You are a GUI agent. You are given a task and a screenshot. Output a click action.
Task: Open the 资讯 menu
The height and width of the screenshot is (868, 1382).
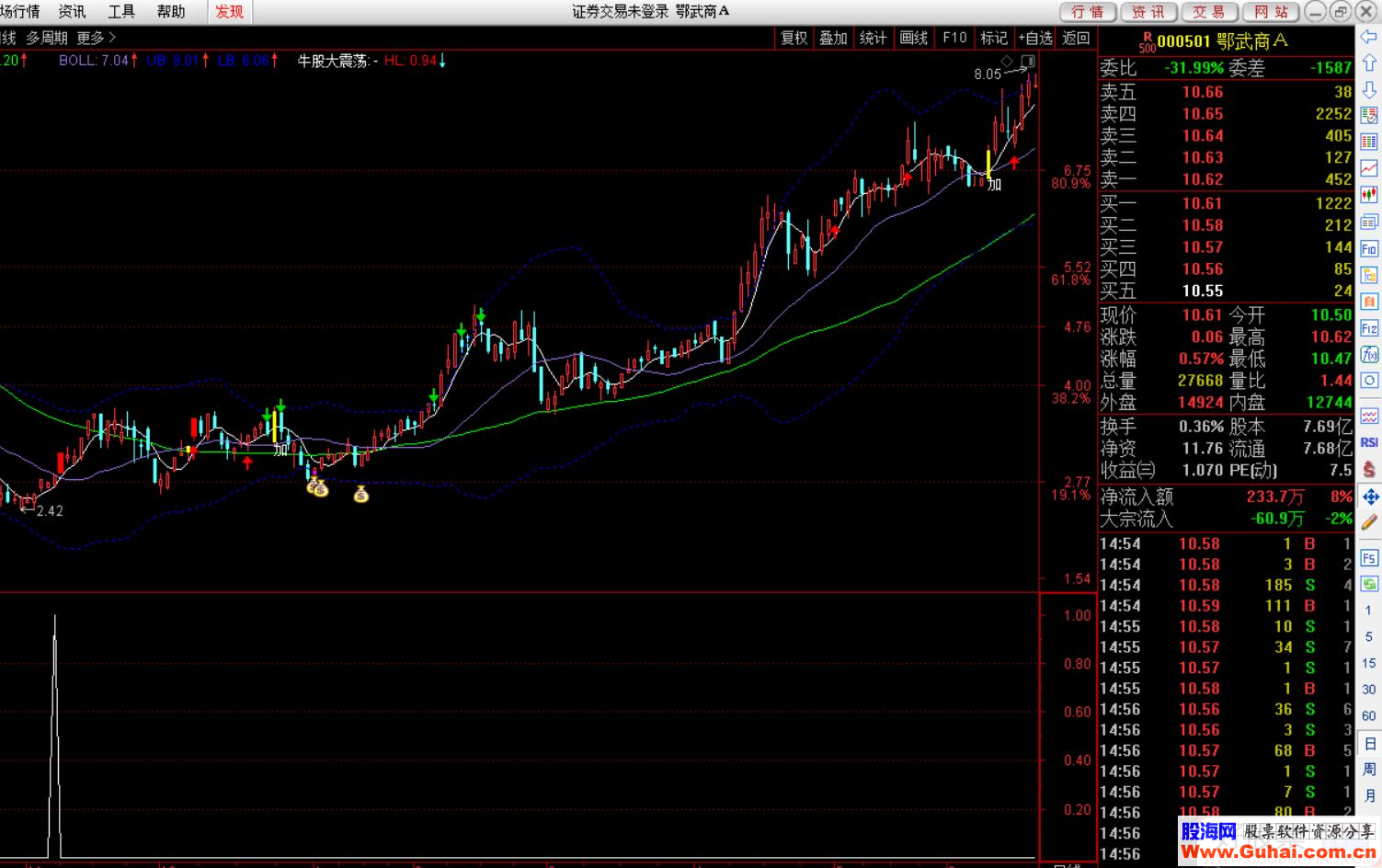pyautogui.click(x=72, y=12)
